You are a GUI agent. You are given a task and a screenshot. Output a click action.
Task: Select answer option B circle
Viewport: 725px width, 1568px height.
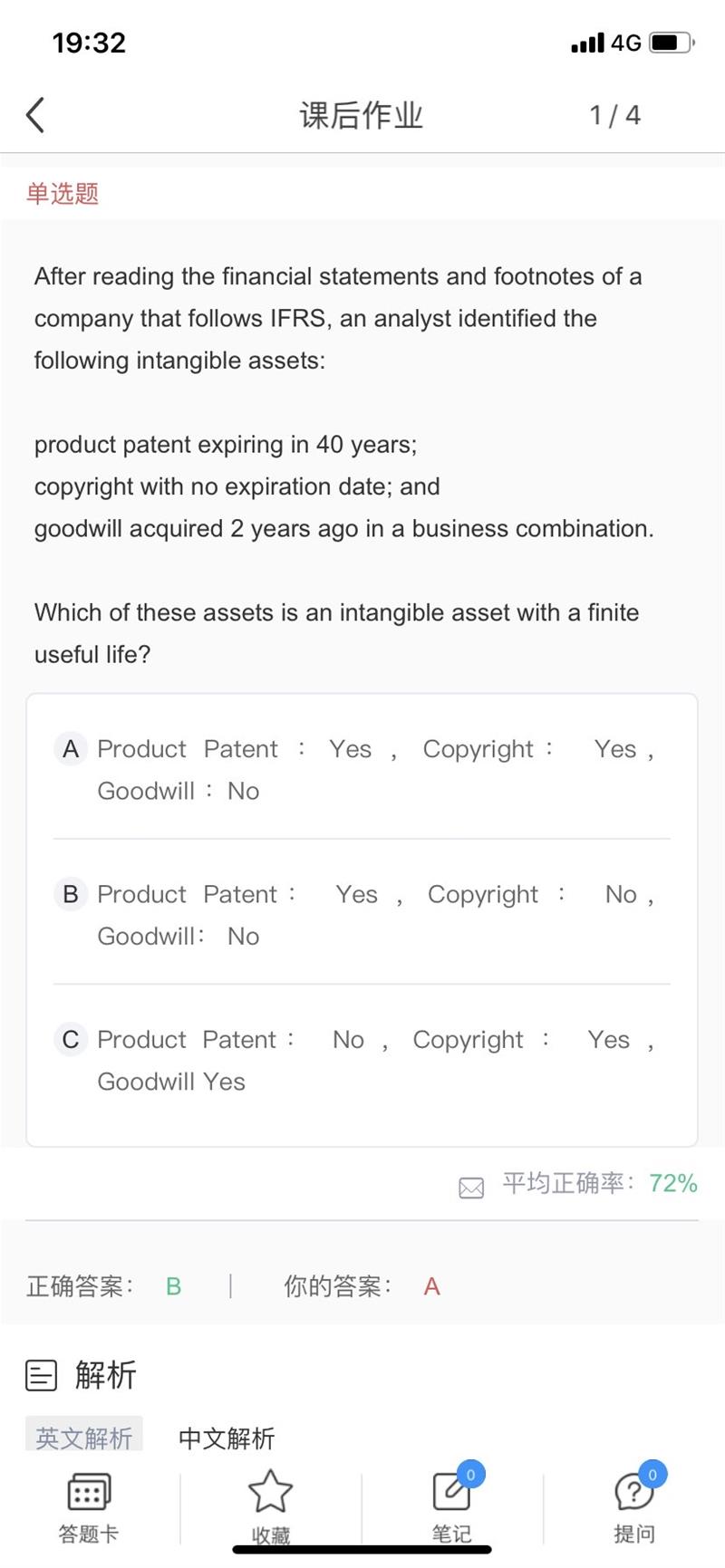71,894
